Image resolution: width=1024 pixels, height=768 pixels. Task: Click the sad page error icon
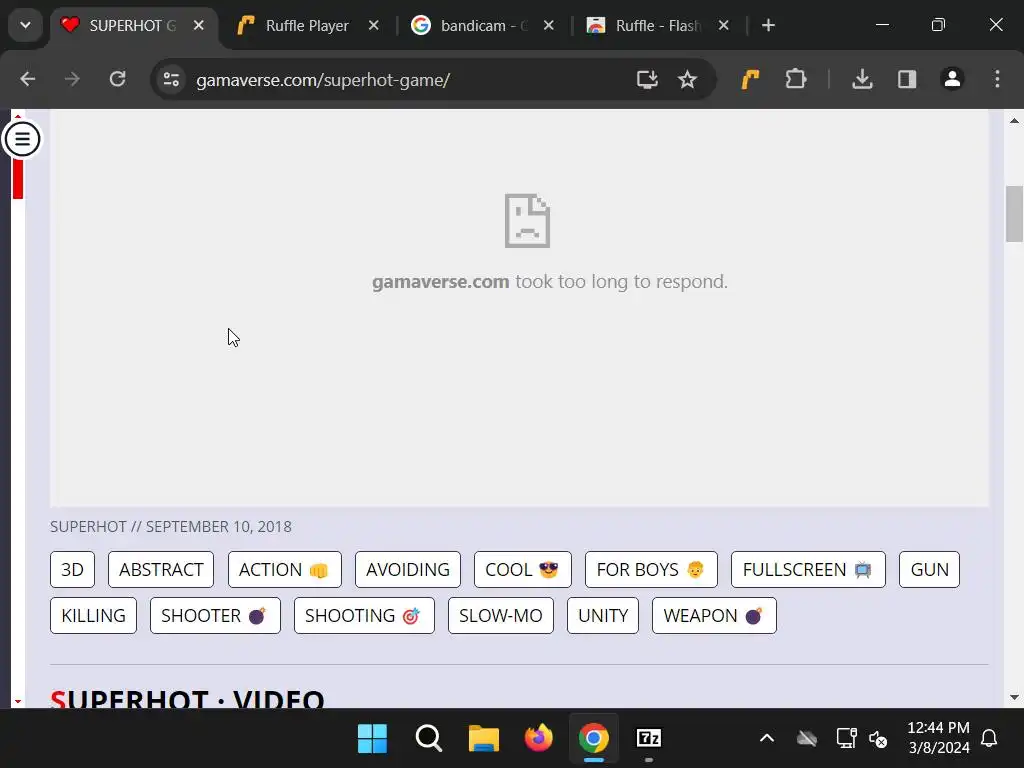tap(528, 221)
